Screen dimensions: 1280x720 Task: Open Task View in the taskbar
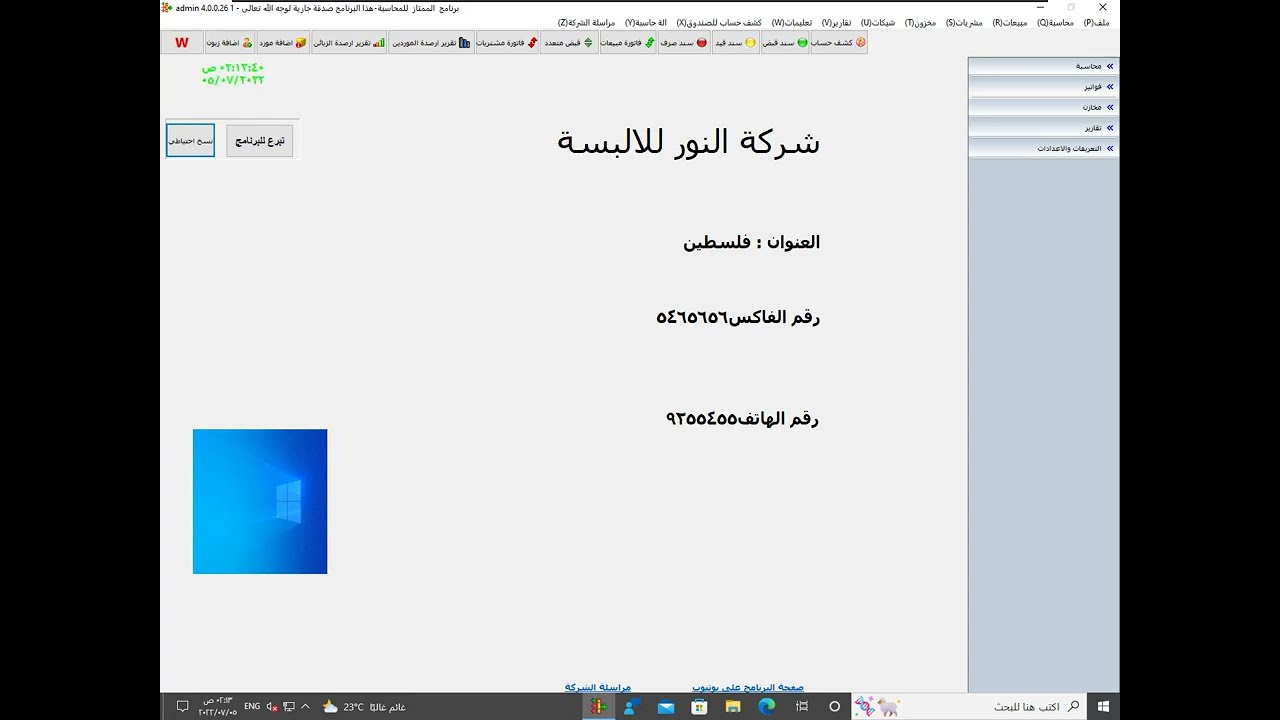pos(802,706)
